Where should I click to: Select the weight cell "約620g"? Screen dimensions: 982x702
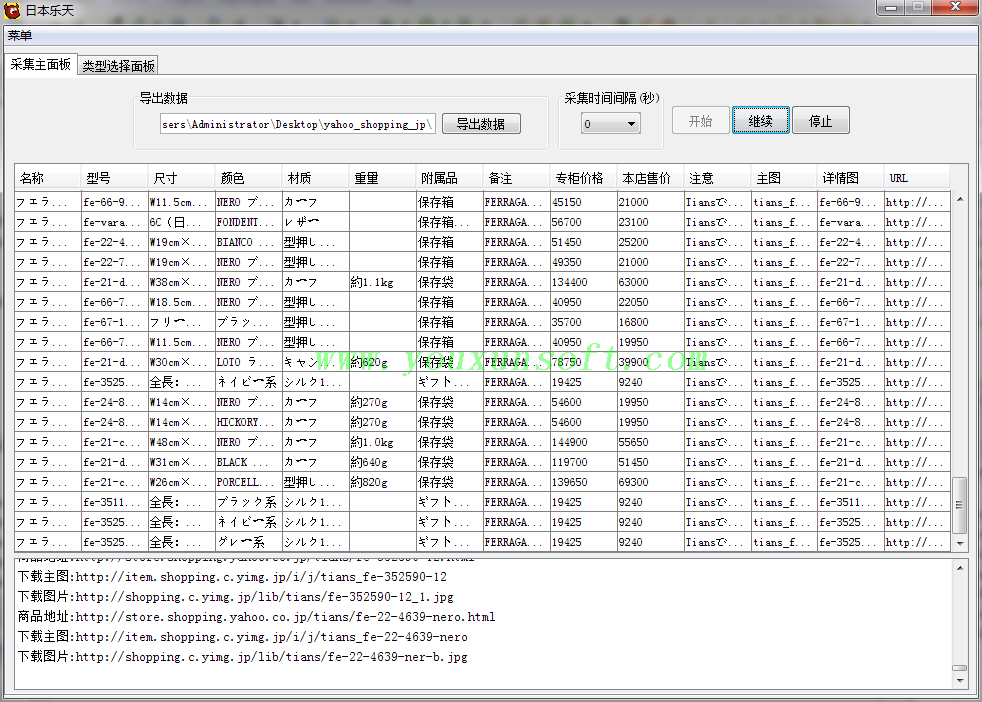click(383, 363)
